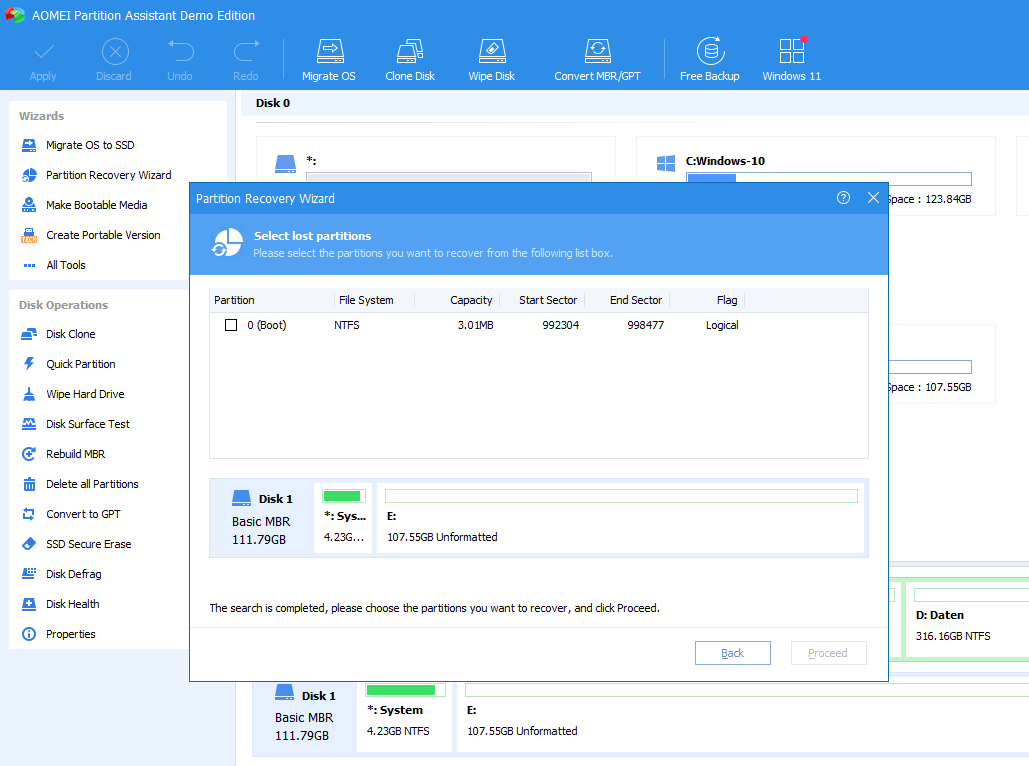Click the Disk 0 header label
1029x766 pixels.
point(272,103)
